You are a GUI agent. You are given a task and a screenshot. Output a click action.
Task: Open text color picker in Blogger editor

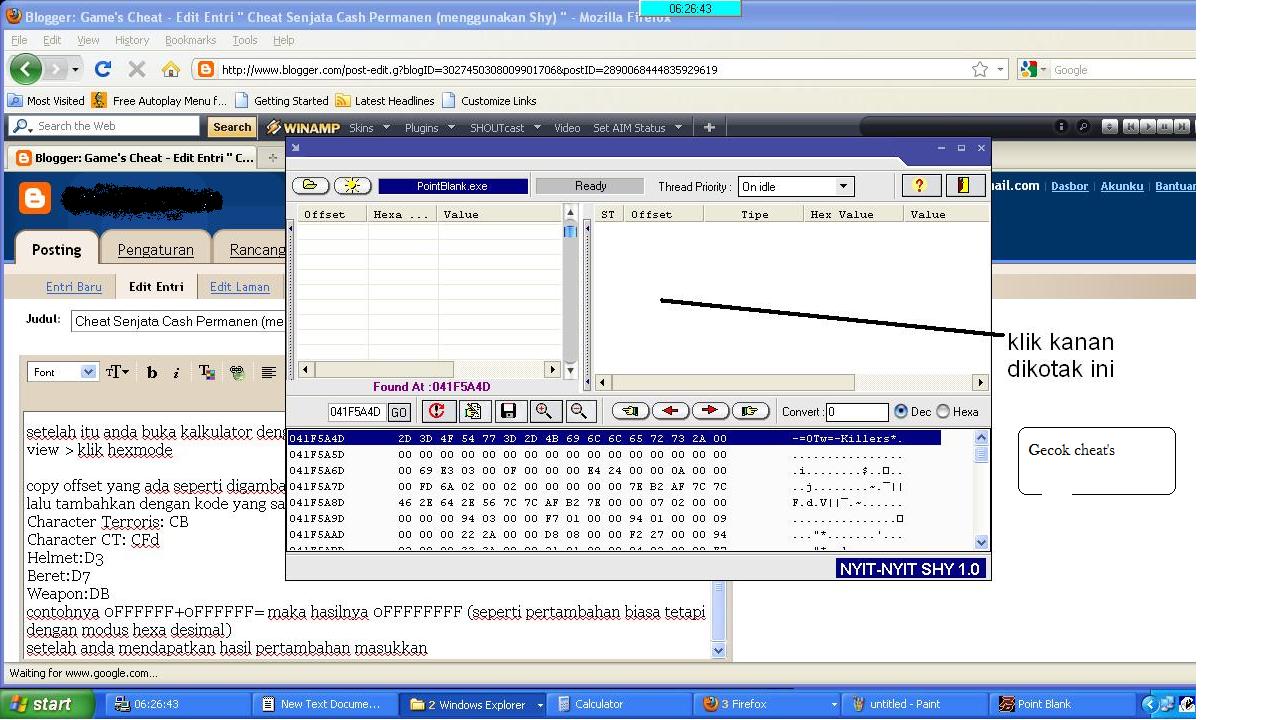(x=207, y=372)
